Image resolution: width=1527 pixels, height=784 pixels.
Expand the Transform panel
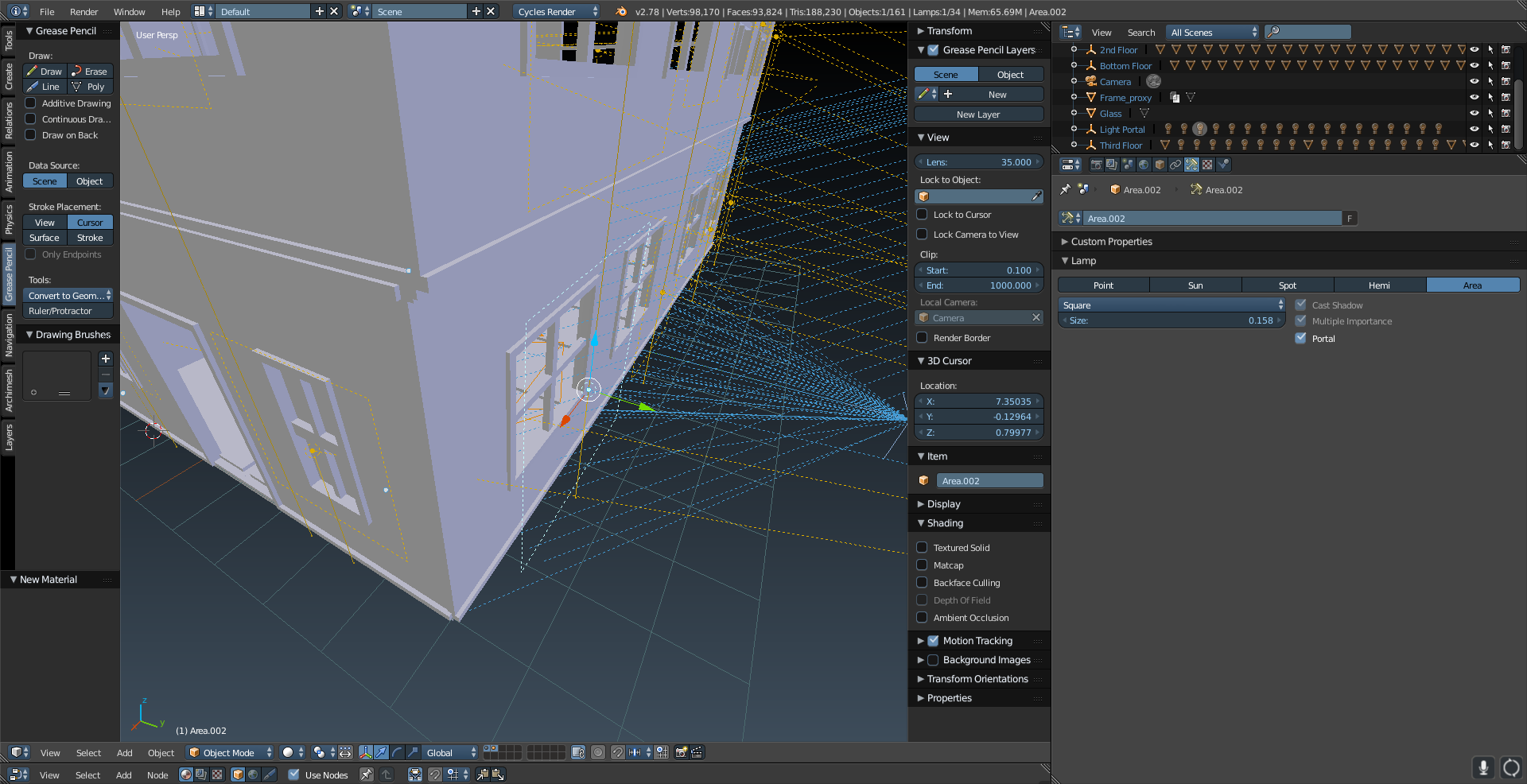(x=949, y=31)
